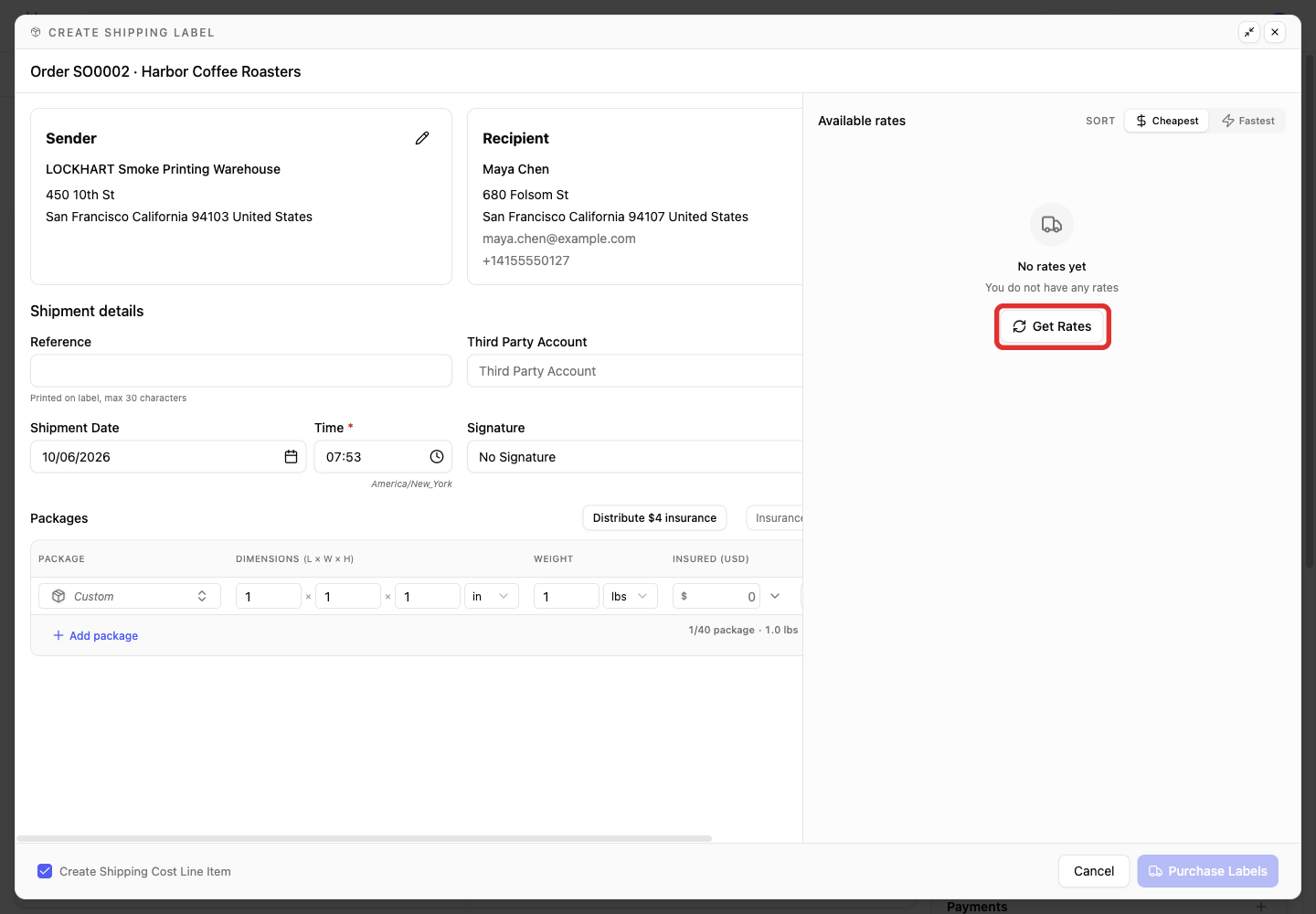Click recipient email maya.chen@example.com
This screenshot has height=914, width=1316.
point(559,239)
